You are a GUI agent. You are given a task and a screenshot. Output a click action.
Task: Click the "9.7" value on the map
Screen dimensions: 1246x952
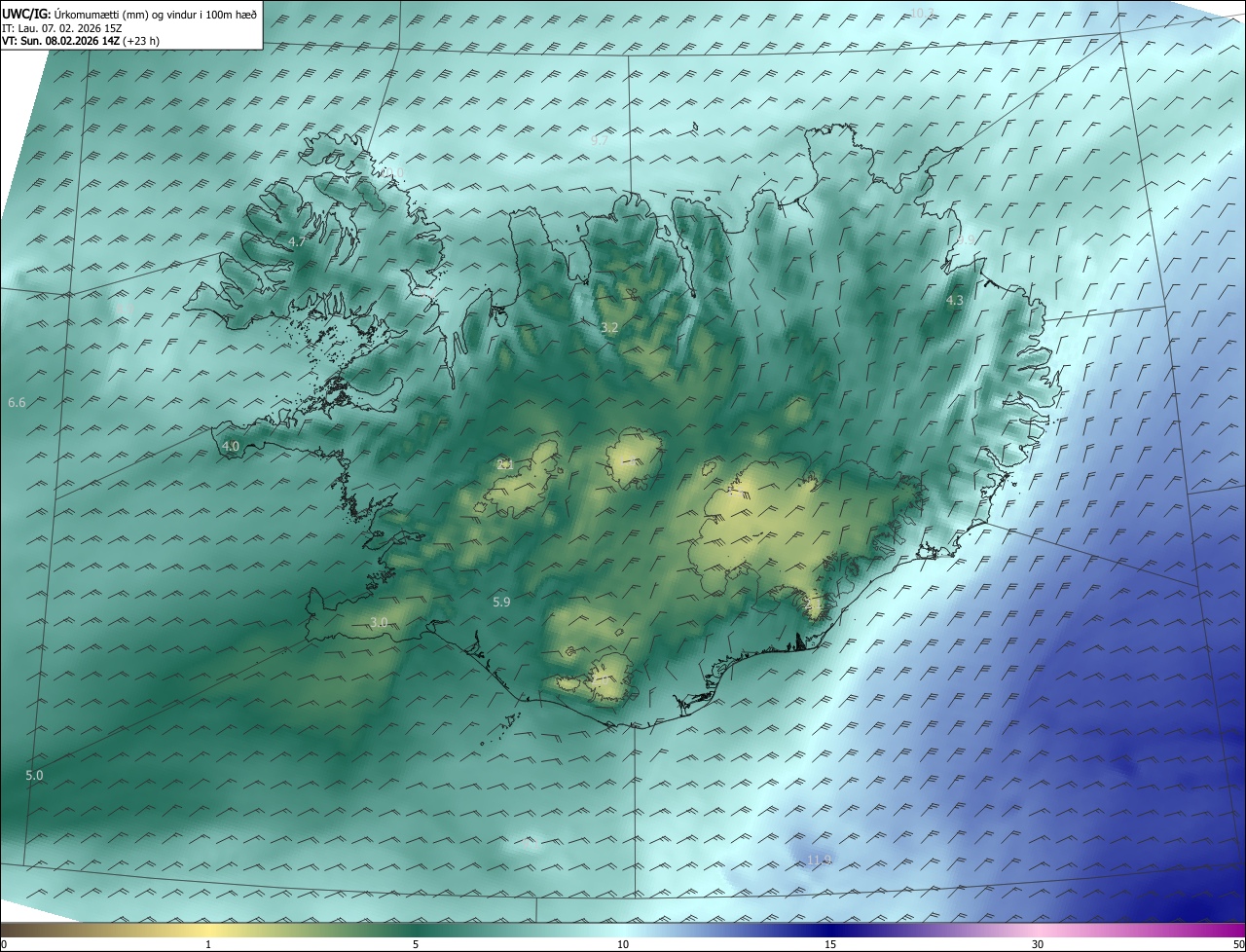599,140
